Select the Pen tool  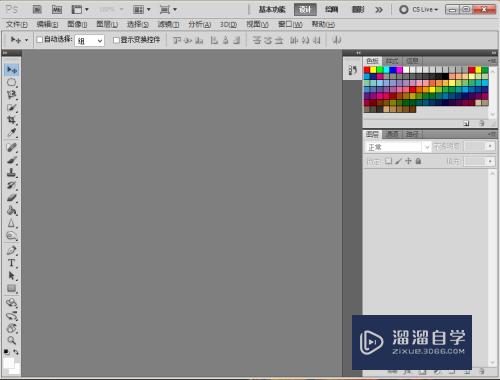(x=12, y=250)
